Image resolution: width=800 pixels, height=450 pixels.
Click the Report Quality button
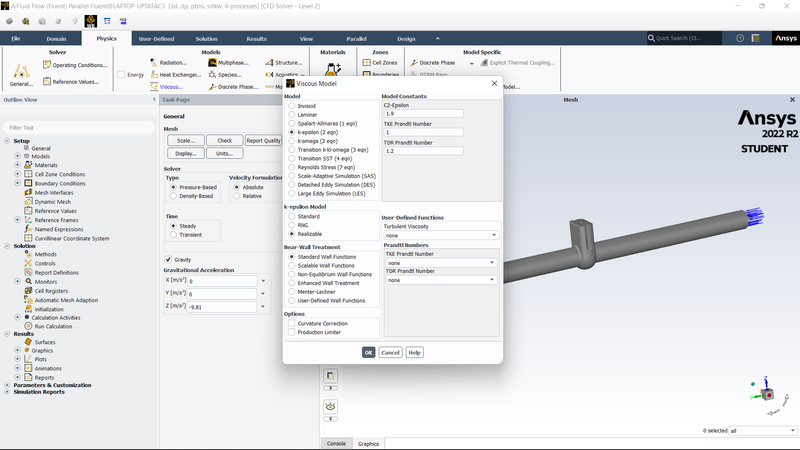(x=263, y=140)
